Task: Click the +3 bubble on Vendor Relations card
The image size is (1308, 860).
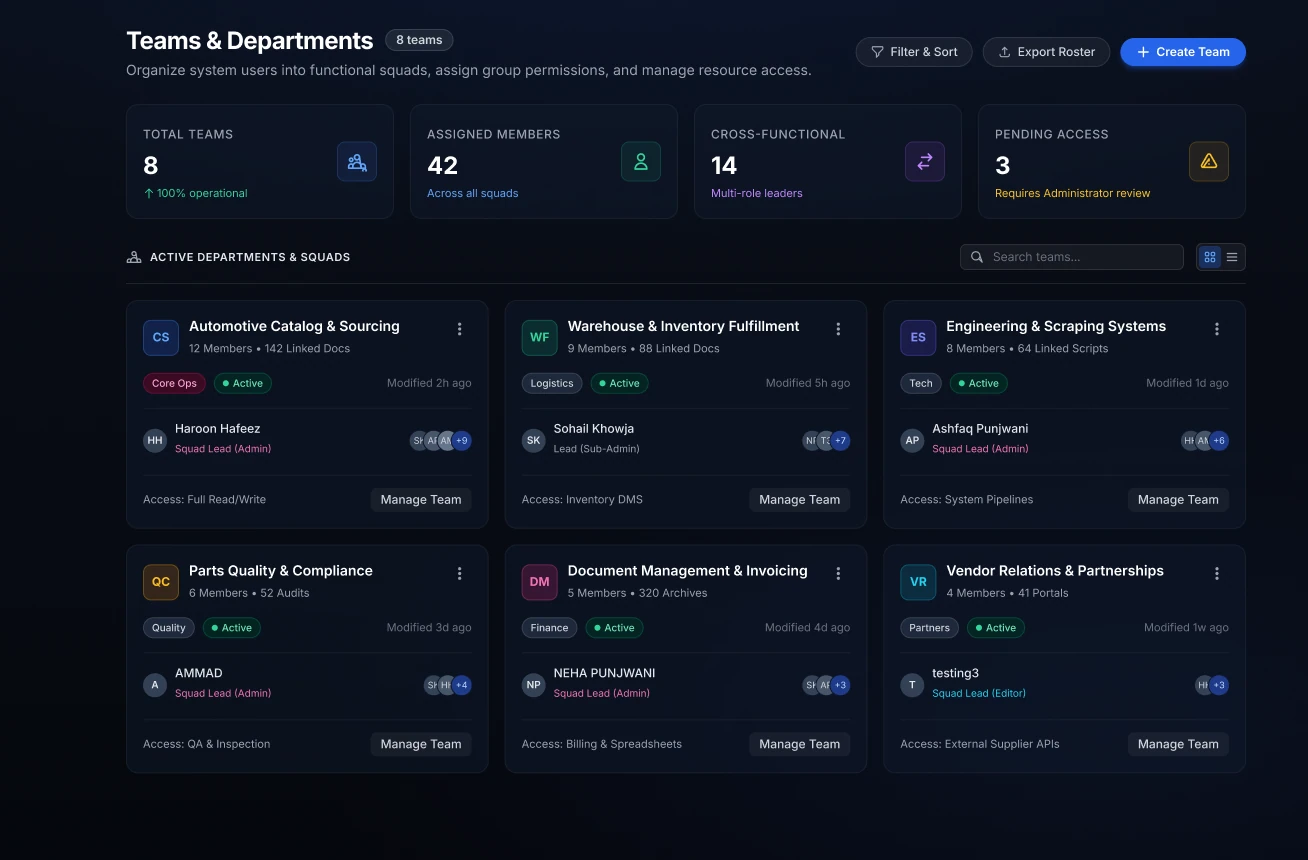Action: [x=1219, y=685]
